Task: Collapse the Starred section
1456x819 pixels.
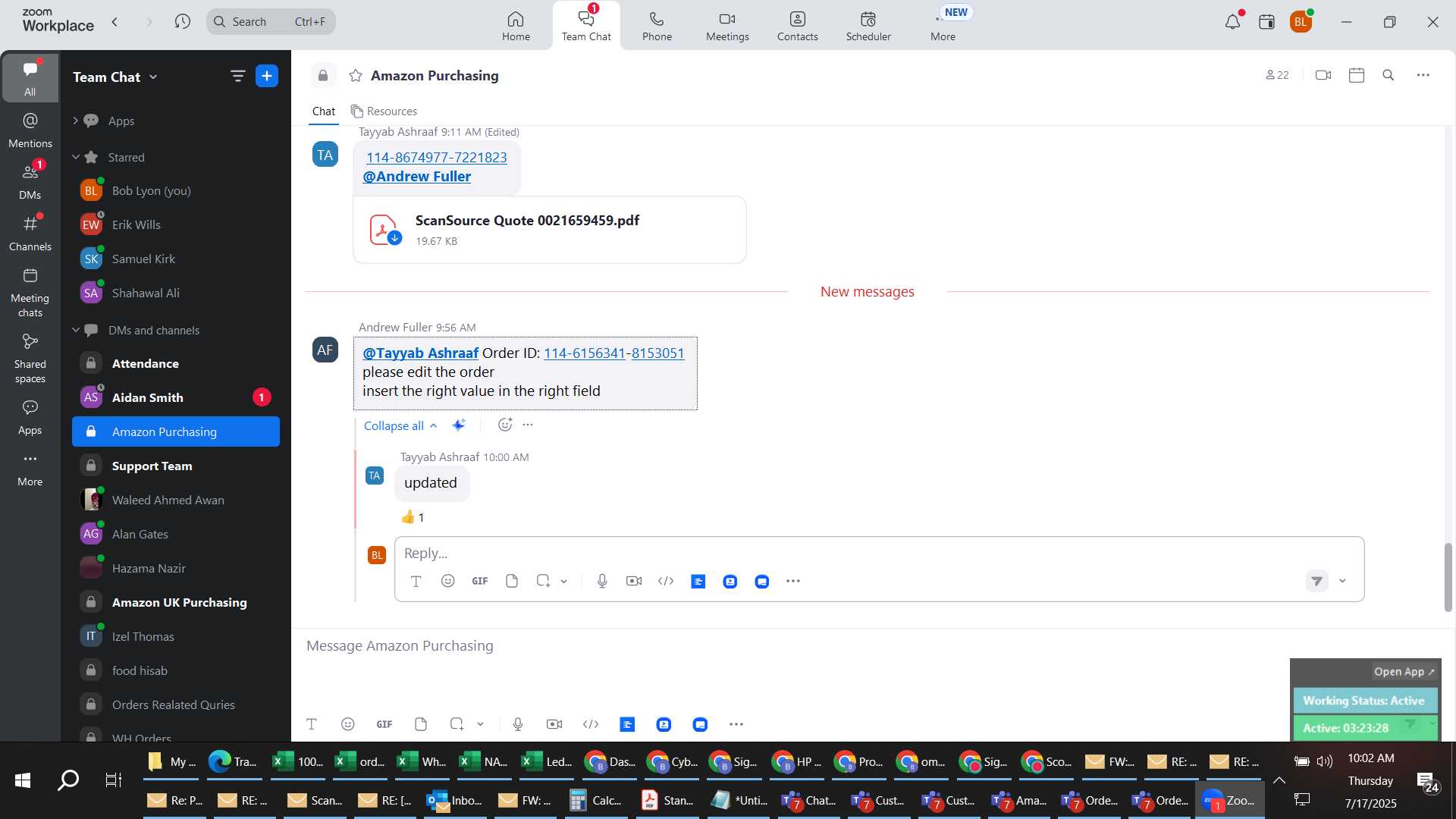Action: point(75,157)
